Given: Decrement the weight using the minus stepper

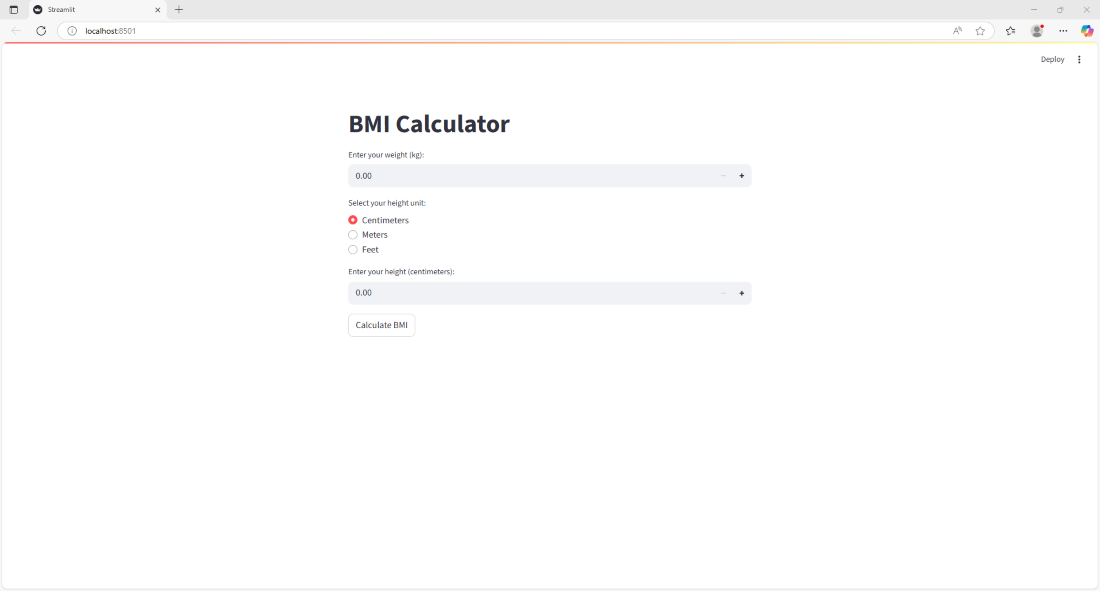Looking at the screenshot, I should coord(723,175).
